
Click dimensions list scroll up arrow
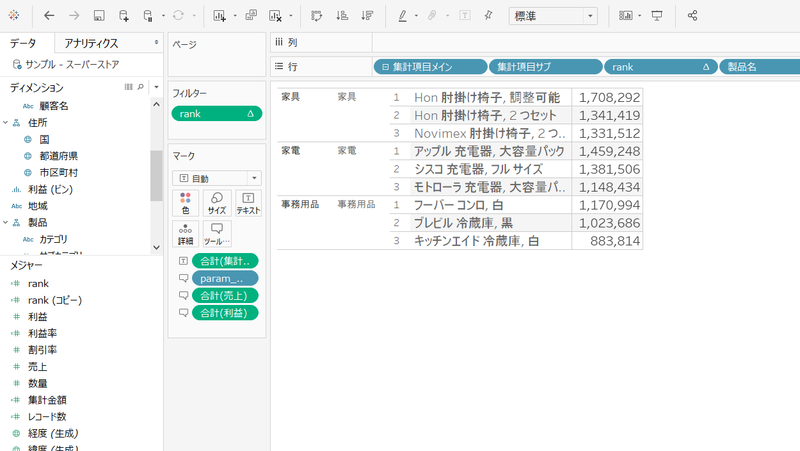click(x=156, y=104)
